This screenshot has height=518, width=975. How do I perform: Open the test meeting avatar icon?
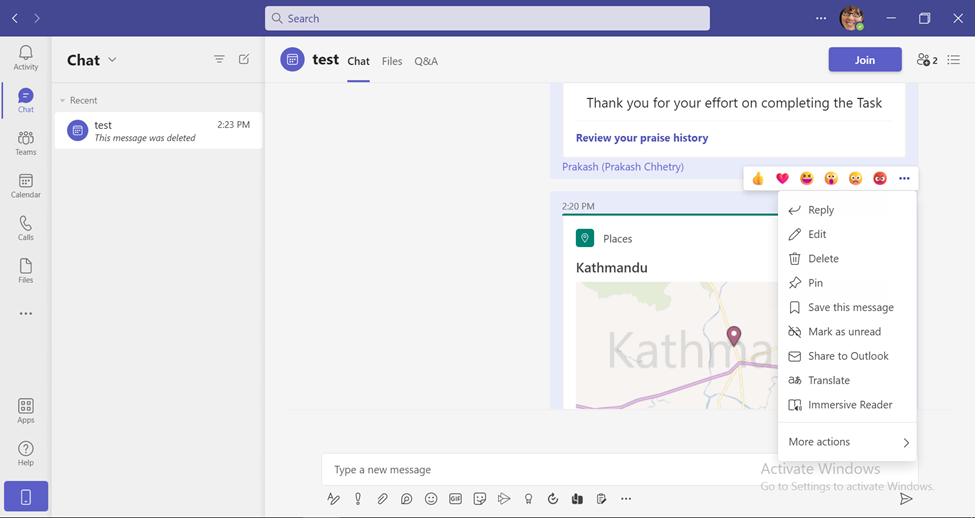click(292, 60)
